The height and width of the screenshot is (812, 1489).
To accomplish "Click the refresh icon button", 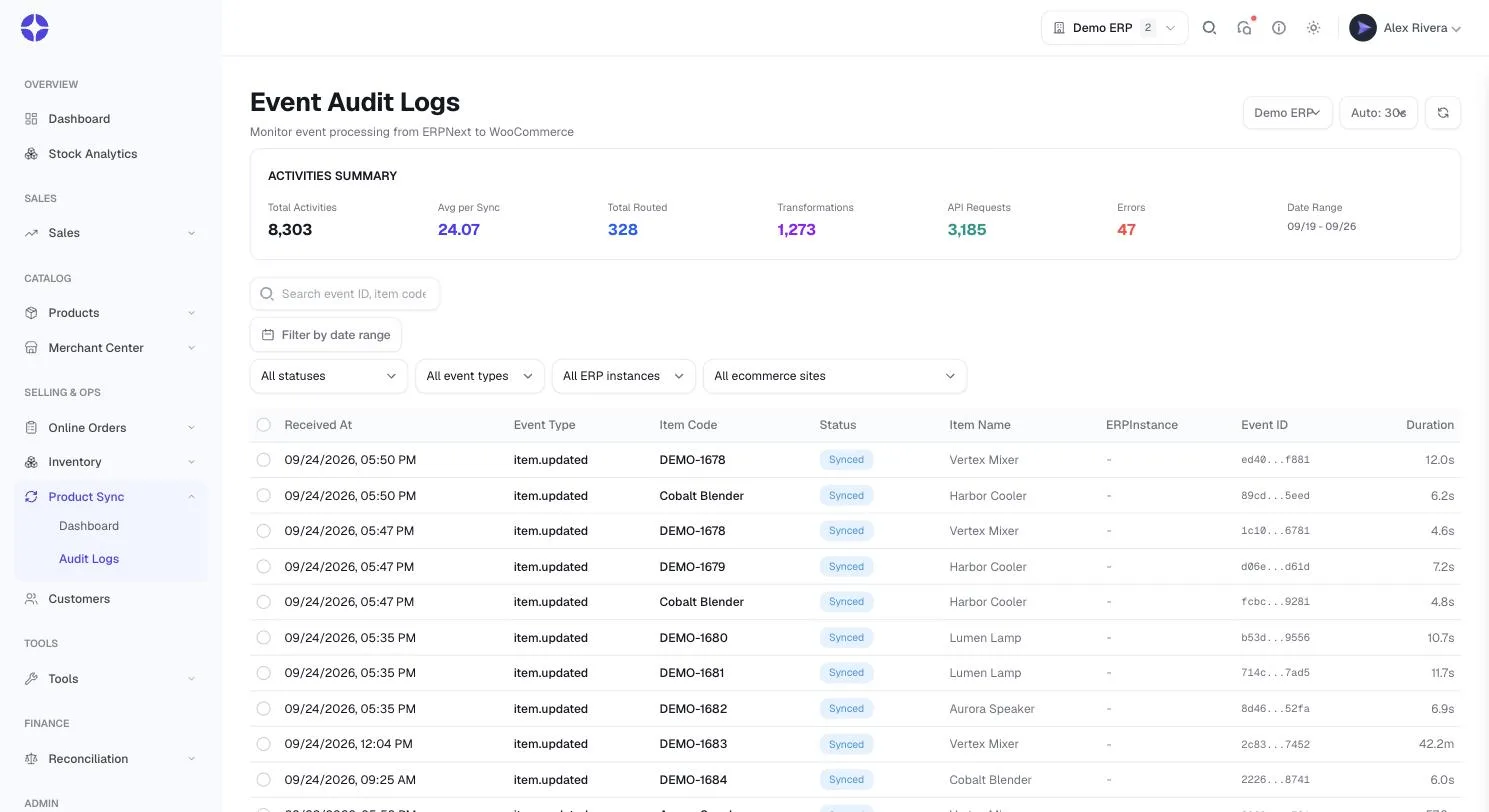I will 1443,113.
